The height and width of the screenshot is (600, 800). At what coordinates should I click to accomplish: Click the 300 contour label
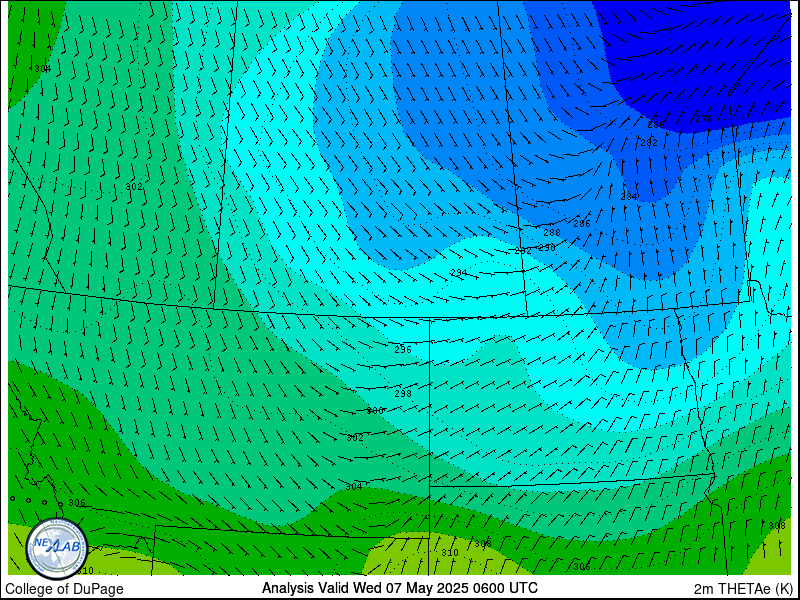375,411
